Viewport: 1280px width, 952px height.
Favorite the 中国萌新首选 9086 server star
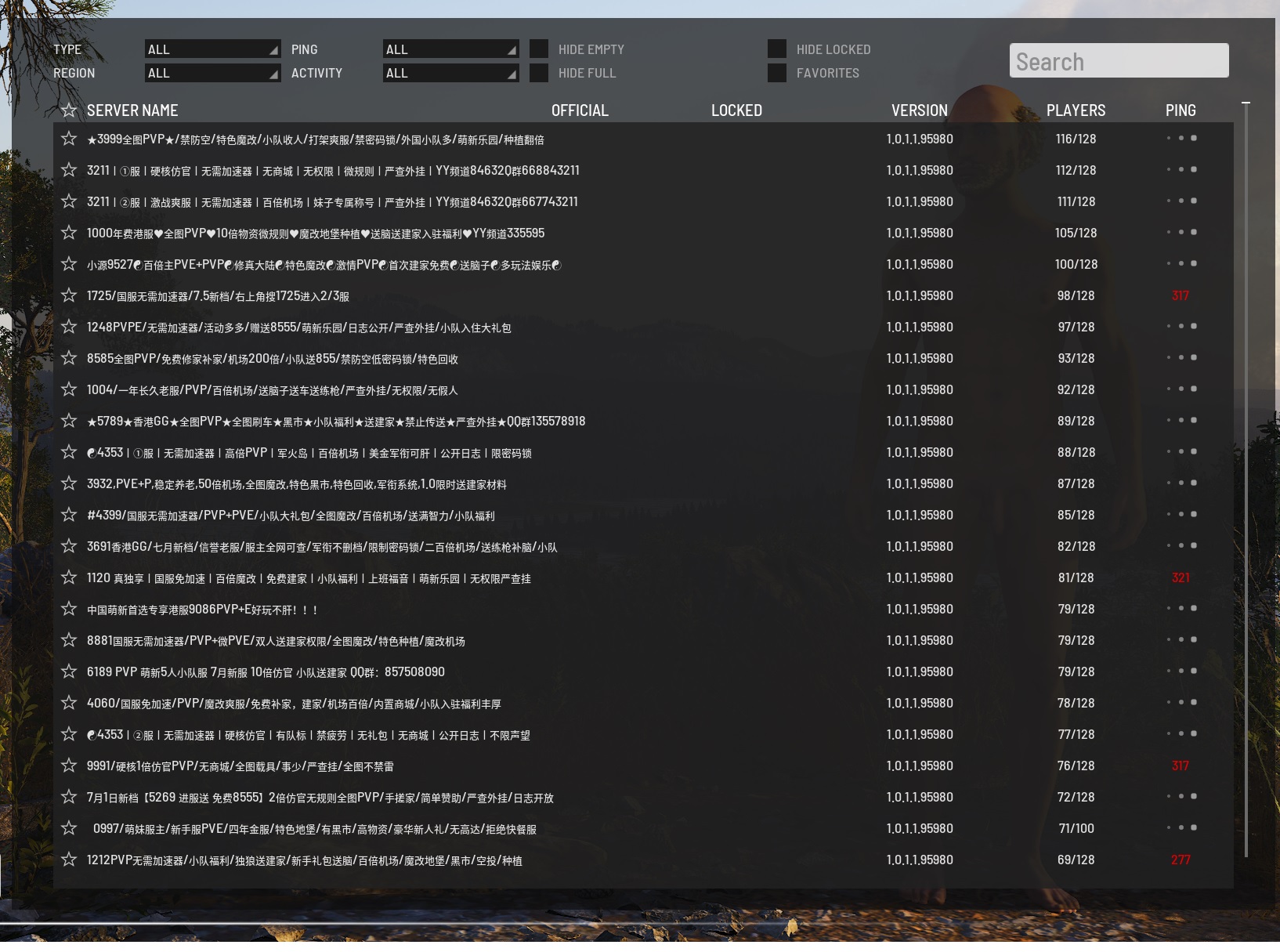(x=69, y=609)
